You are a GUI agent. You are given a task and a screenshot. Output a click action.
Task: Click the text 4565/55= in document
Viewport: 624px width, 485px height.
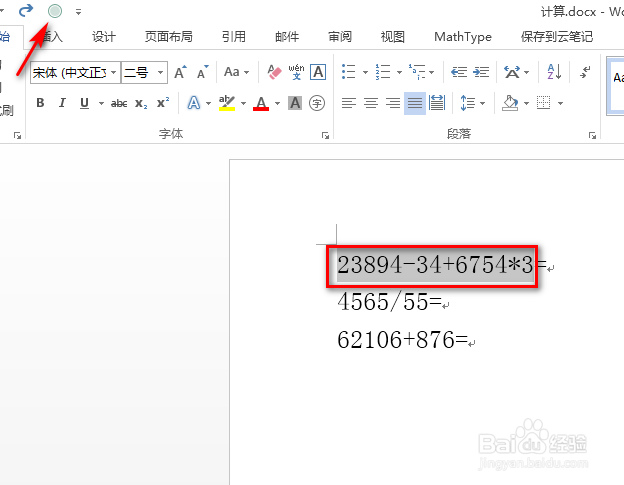[x=390, y=302]
